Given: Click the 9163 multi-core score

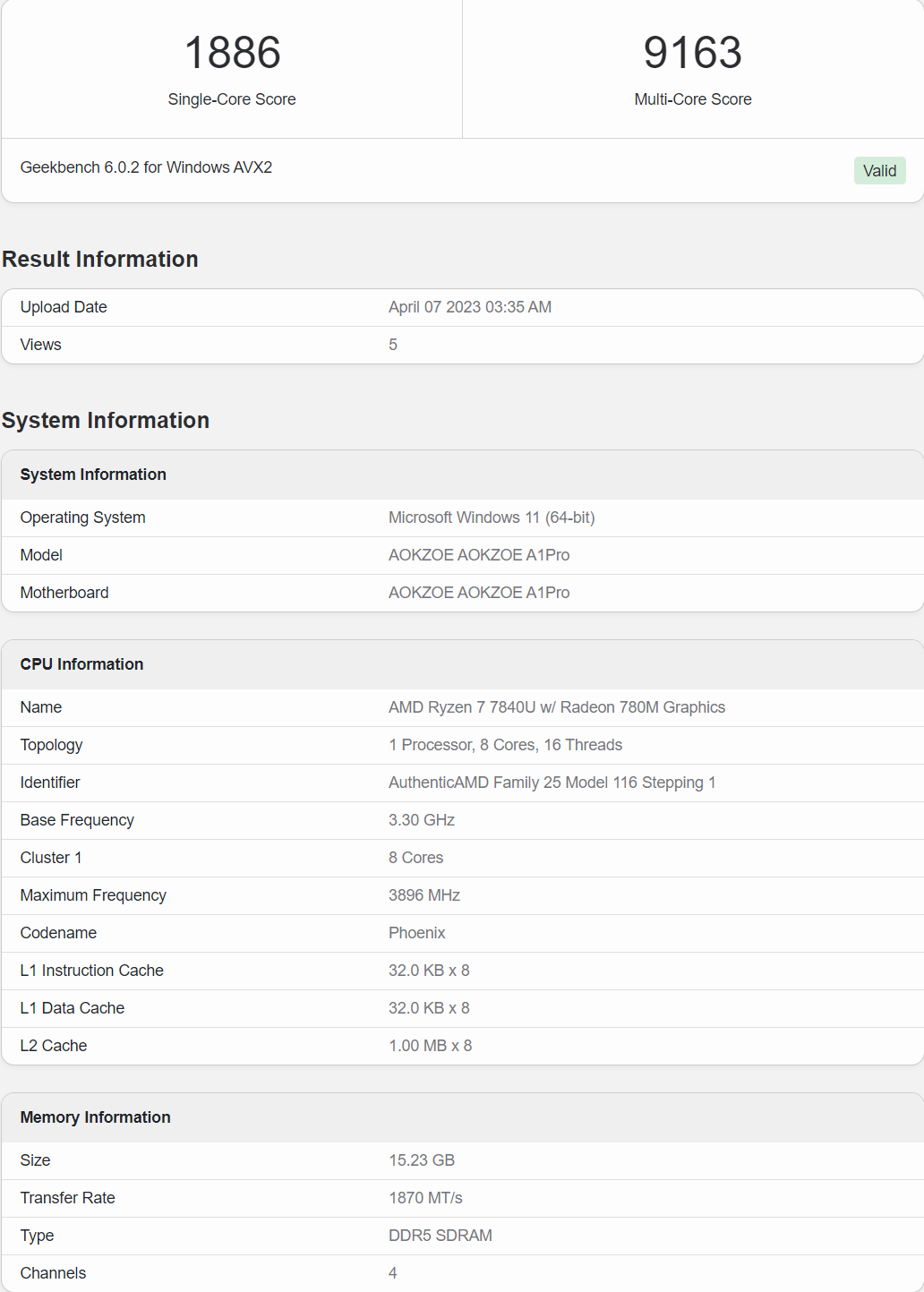Looking at the screenshot, I should click(x=692, y=53).
